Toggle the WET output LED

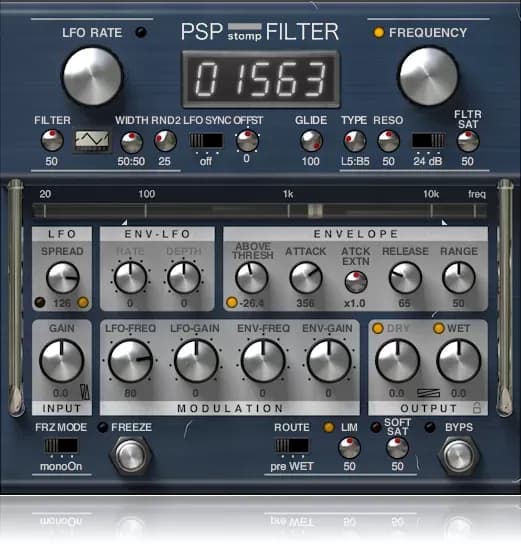click(439, 328)
